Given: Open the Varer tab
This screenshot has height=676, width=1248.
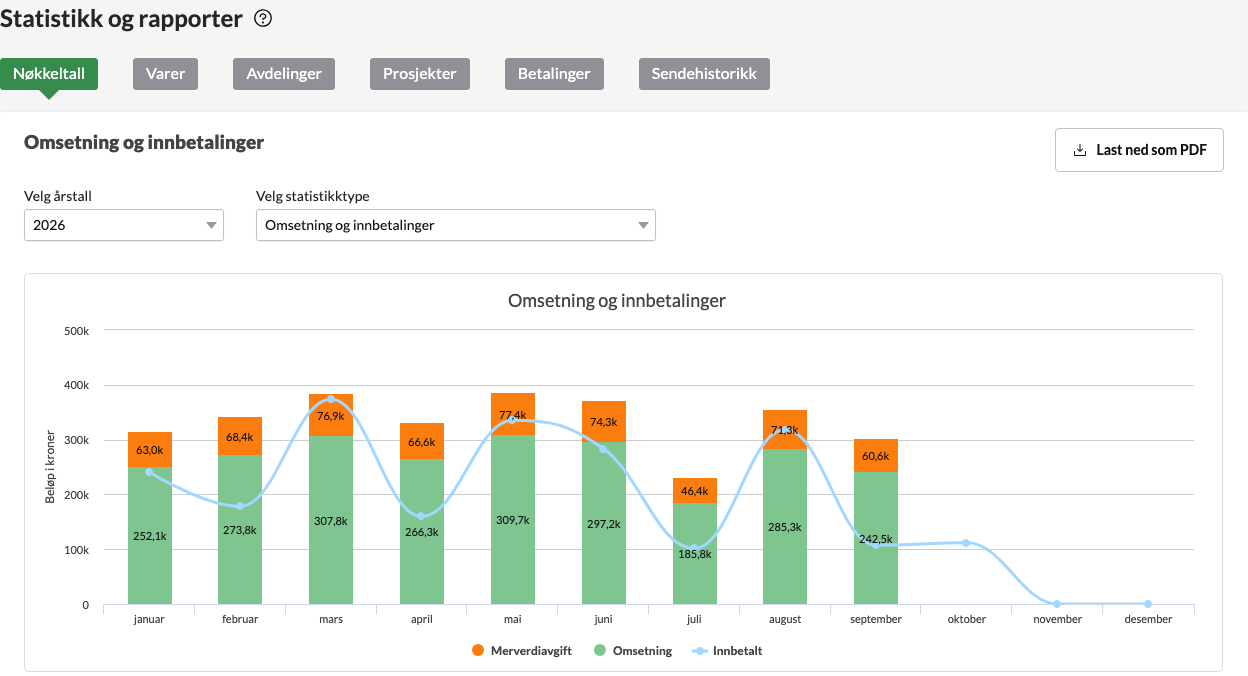Looking at the screenshot, I should (x=166, y=73).
